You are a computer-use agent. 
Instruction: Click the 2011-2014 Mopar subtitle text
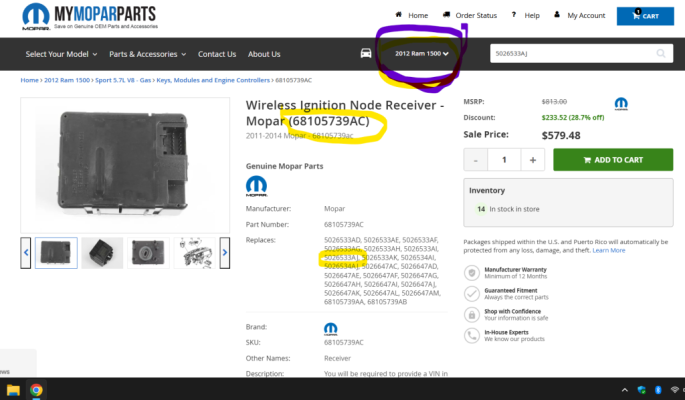[299, 136]
